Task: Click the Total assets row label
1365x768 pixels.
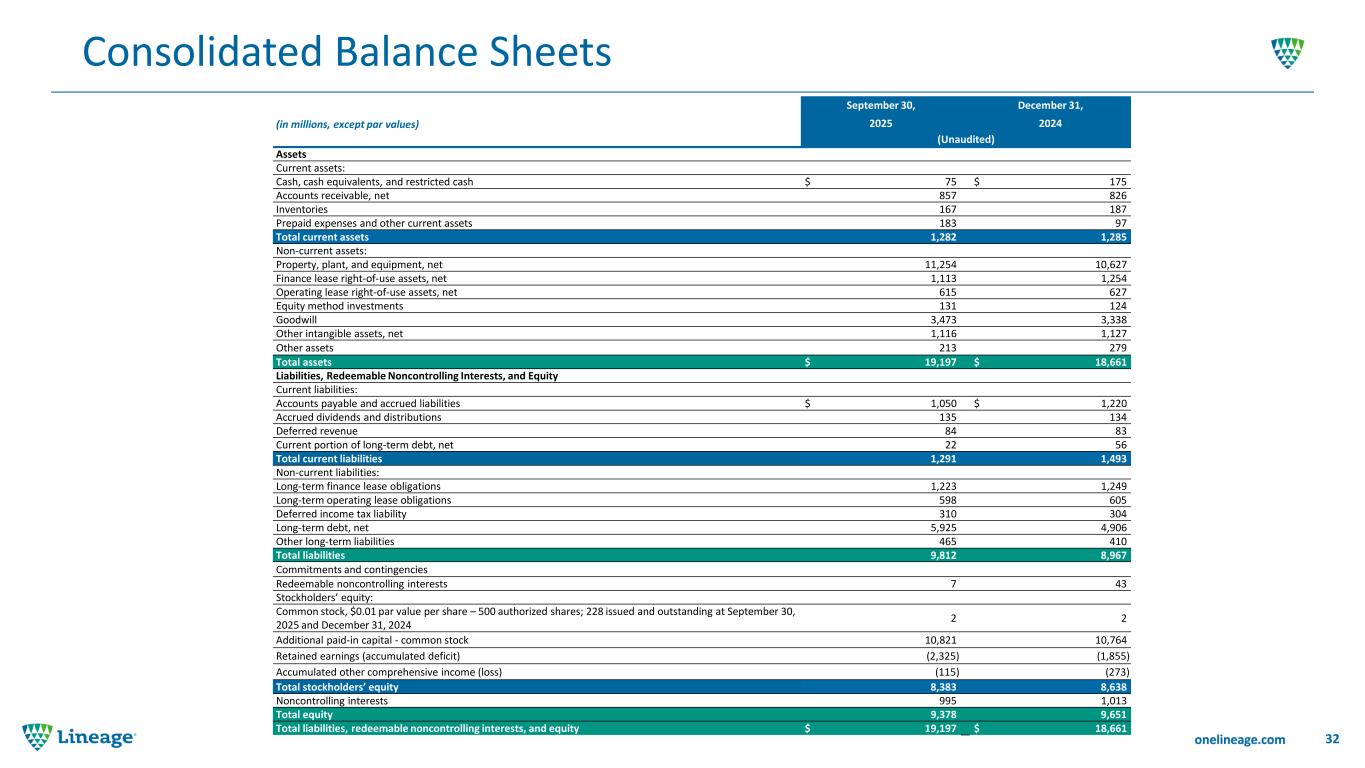Action: pyautogui.click(x=304, y=361)
